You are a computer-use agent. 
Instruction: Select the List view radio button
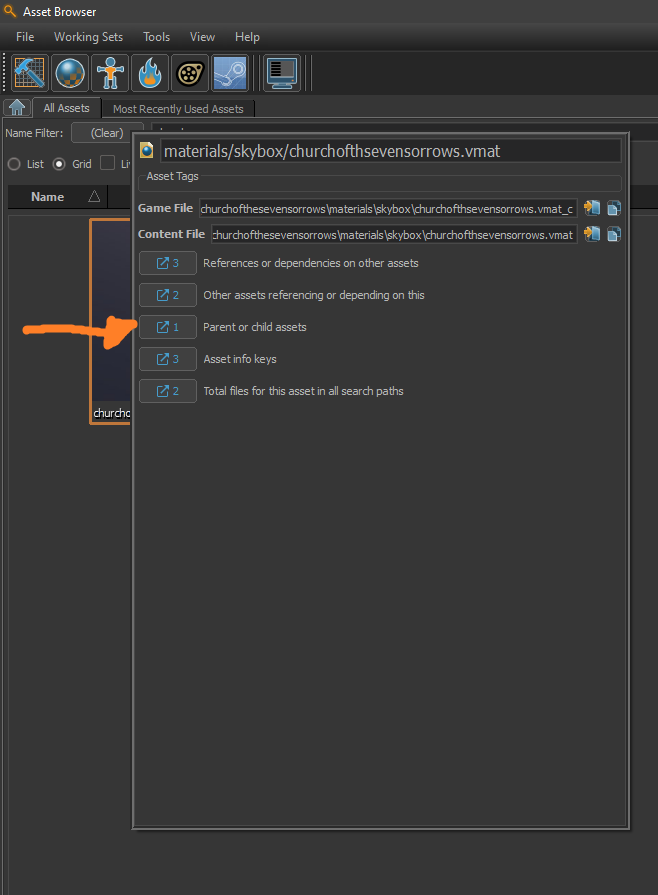click(14, 164)
